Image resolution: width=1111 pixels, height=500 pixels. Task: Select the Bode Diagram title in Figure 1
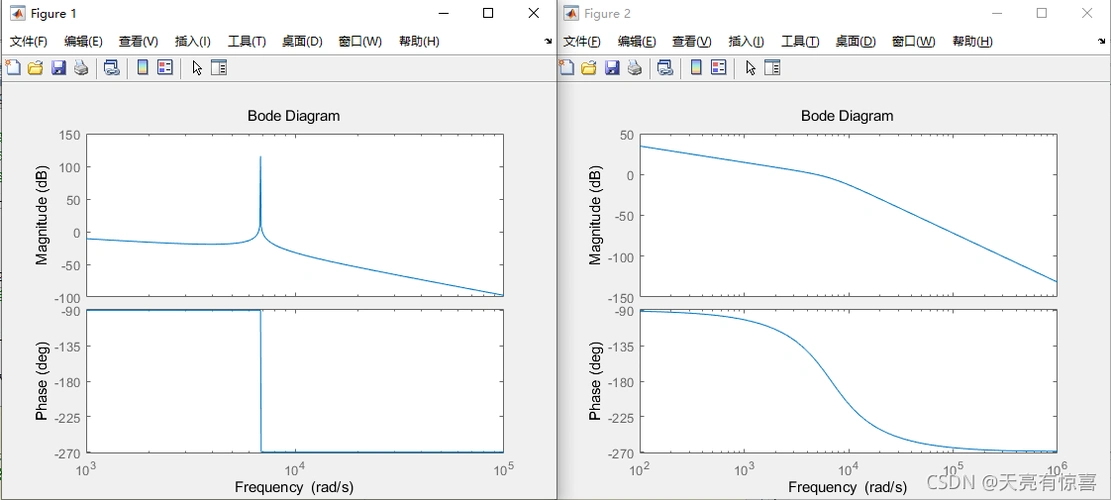click(293, 116)
